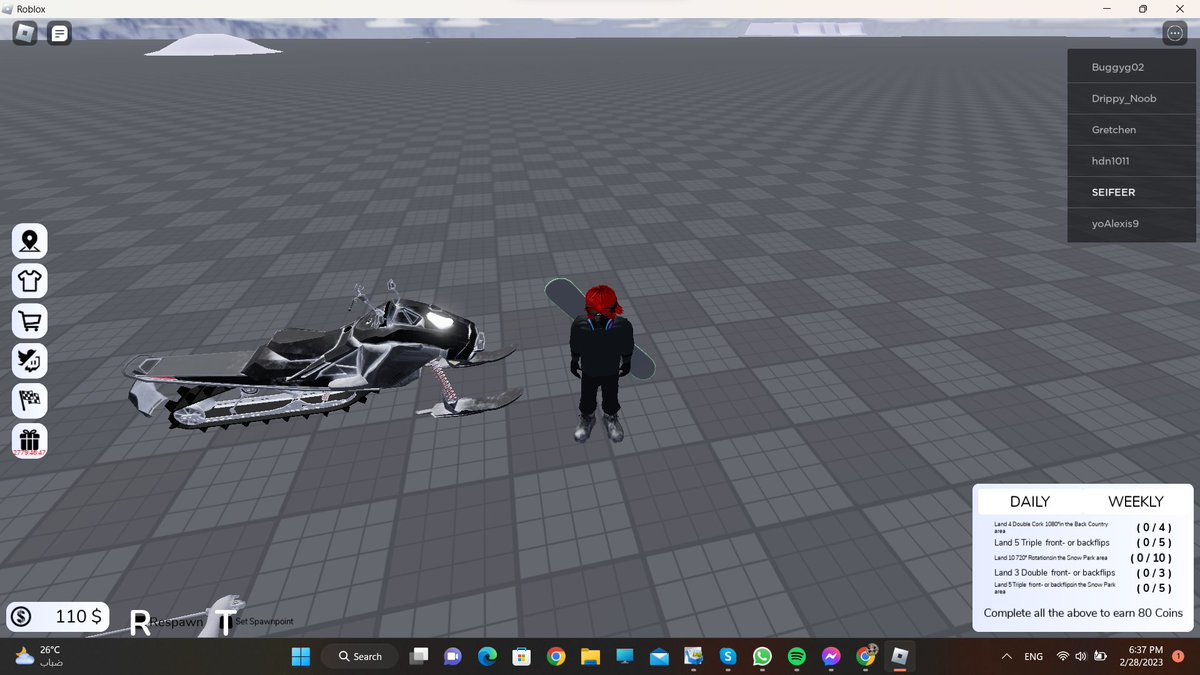Open the clothing T-shirt customization button

(30, 281)
